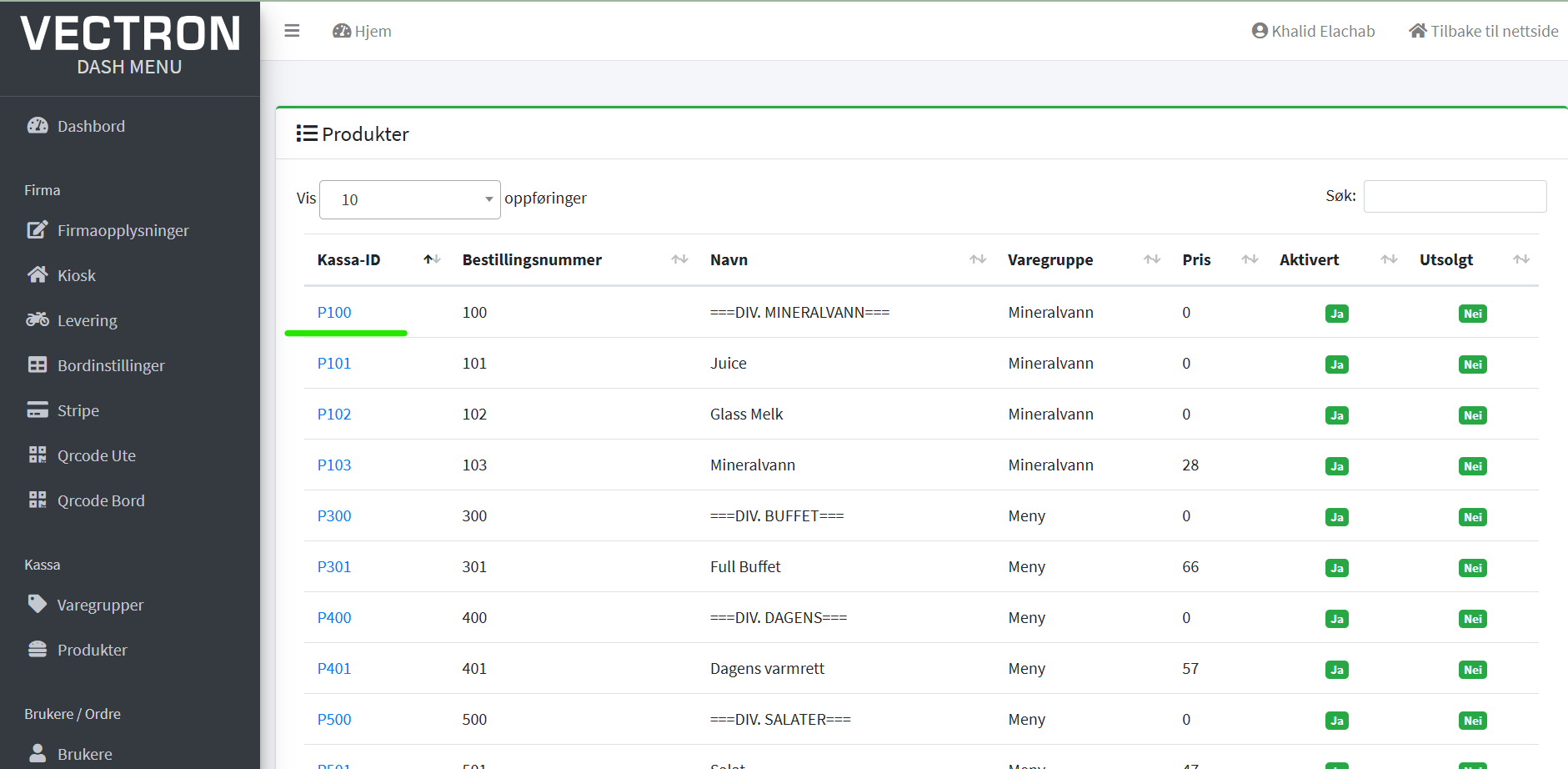The image size is (1568, 769).
Task: Open Bordinstillinger in the sidebar menu
Action: 111,365
